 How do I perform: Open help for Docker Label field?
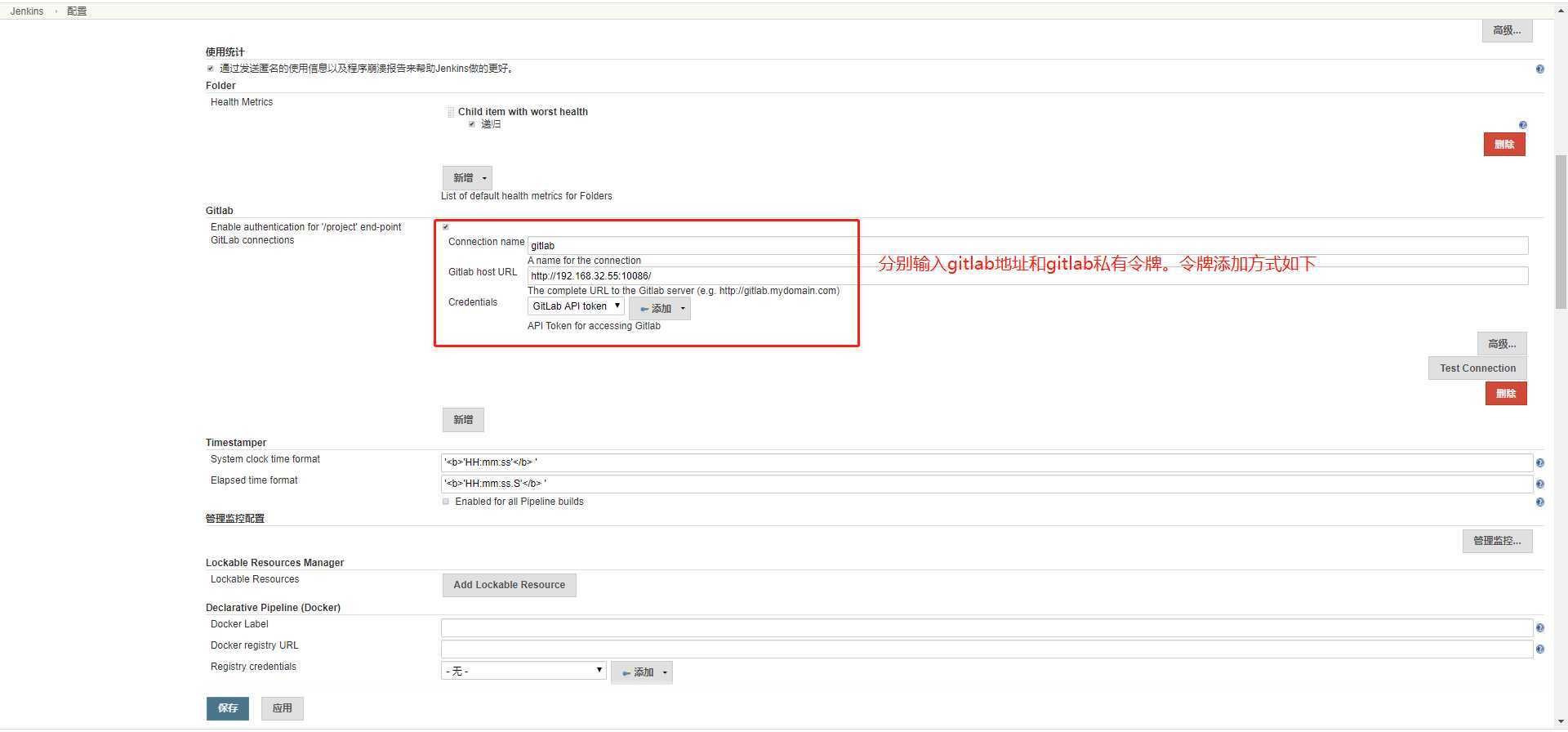coord(1539,628)
